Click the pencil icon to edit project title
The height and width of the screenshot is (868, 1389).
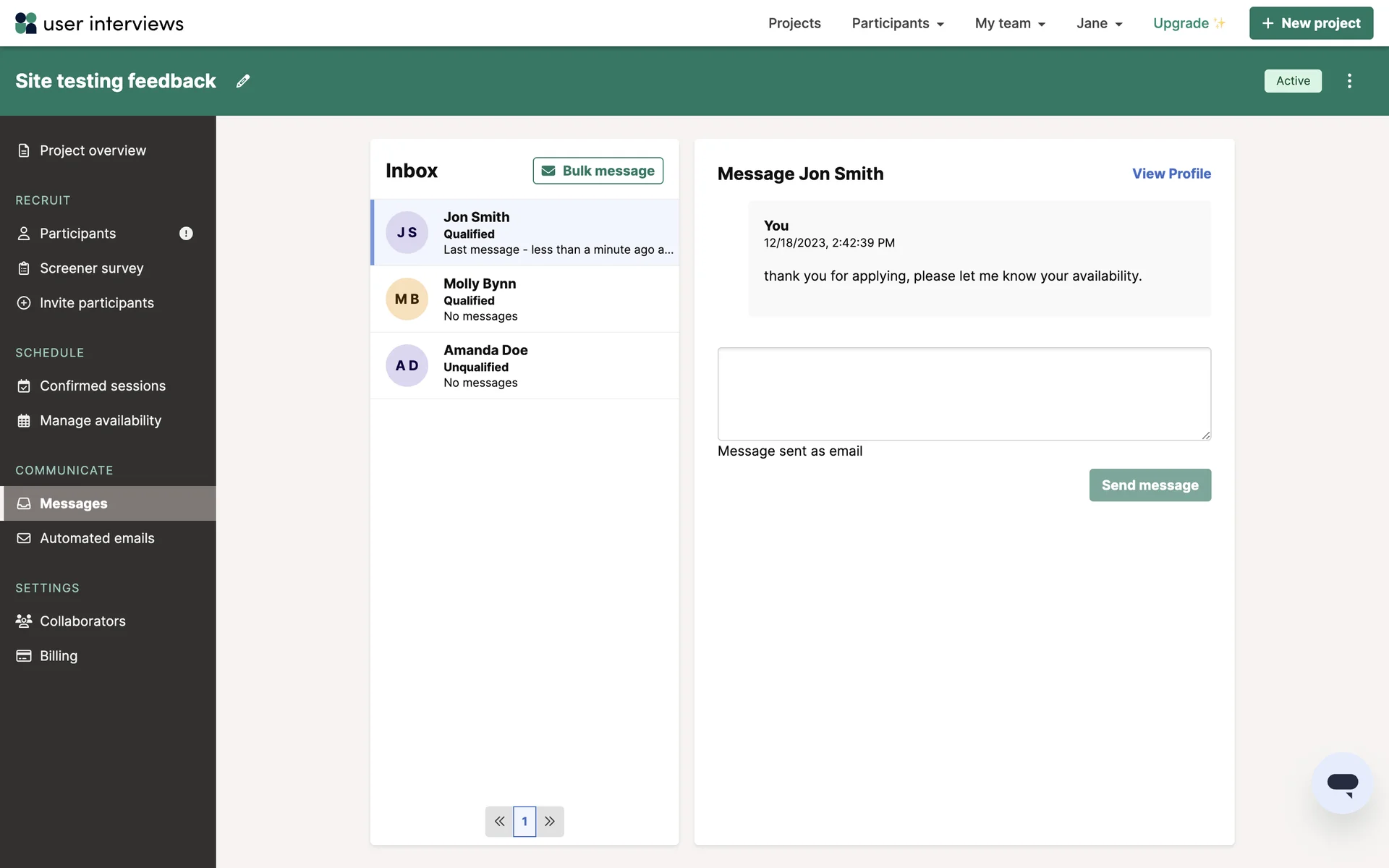coord(243,81)
